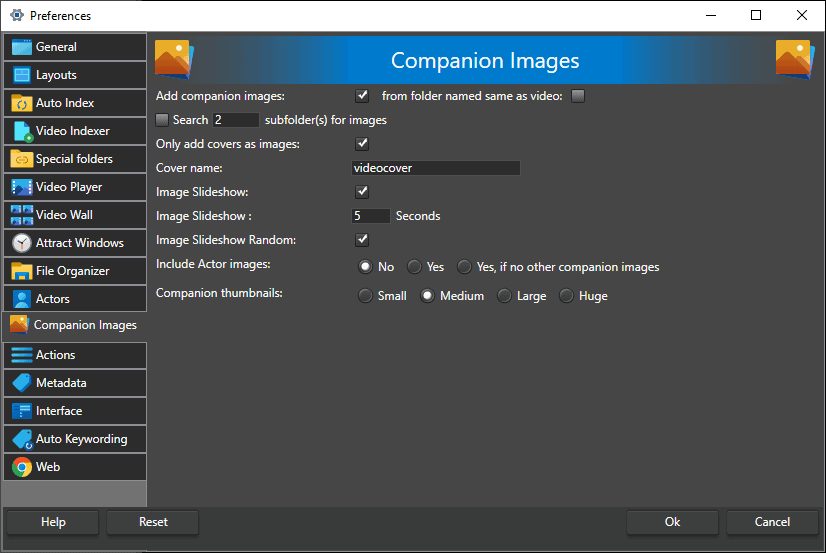Click the Web Chrome icon
The image size is (826, 553).
tap(22, 467)
